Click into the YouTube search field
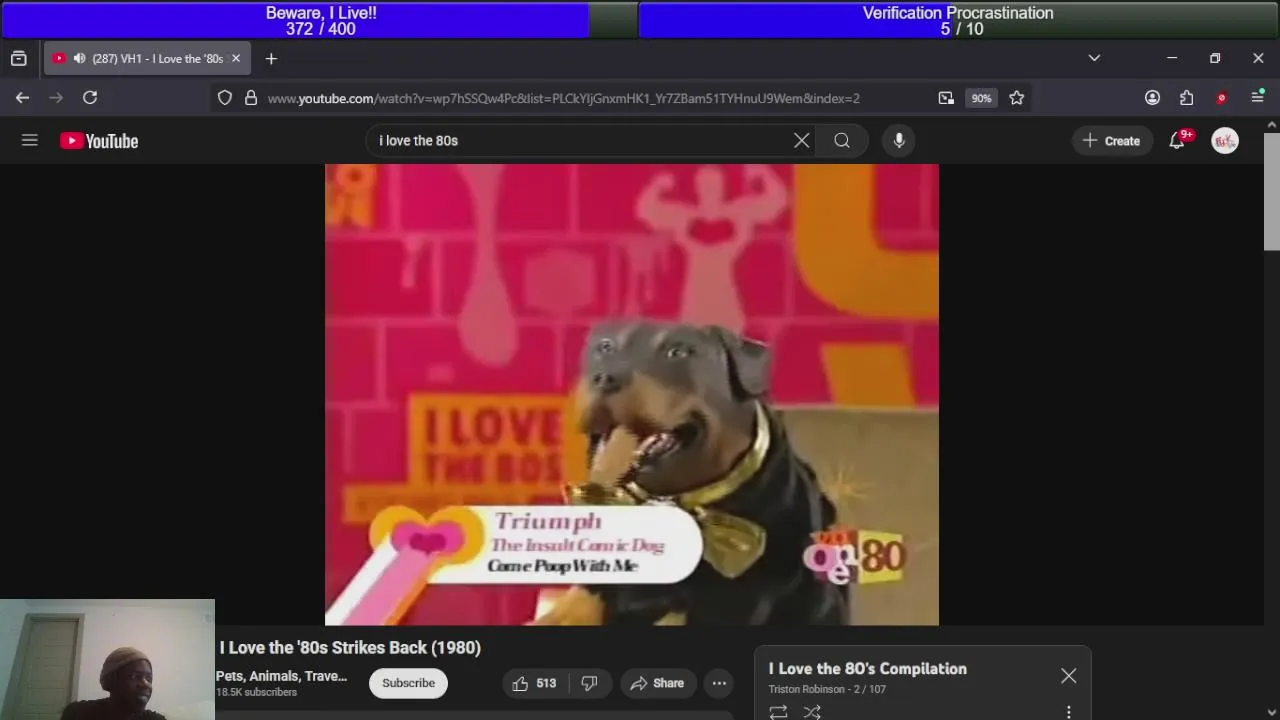 coord(580,141)
